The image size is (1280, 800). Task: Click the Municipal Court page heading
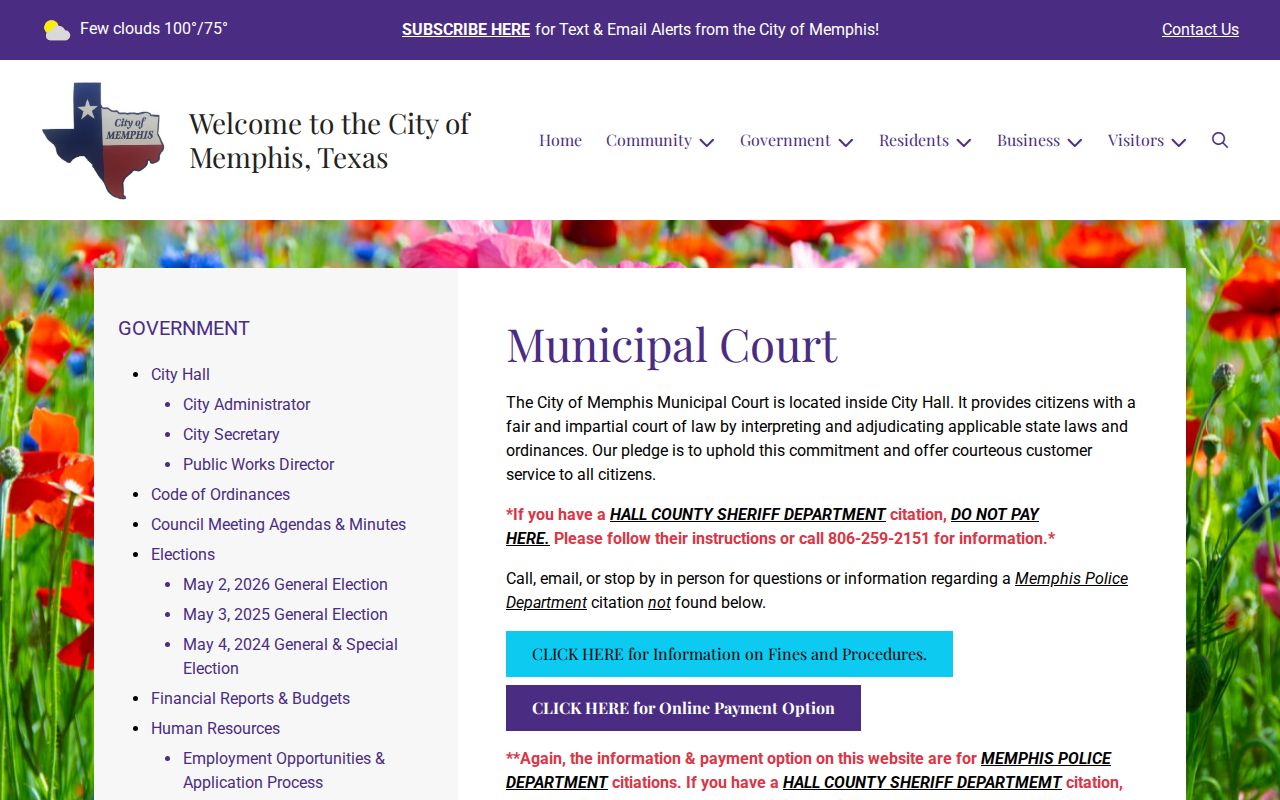(x=672, y=345)
